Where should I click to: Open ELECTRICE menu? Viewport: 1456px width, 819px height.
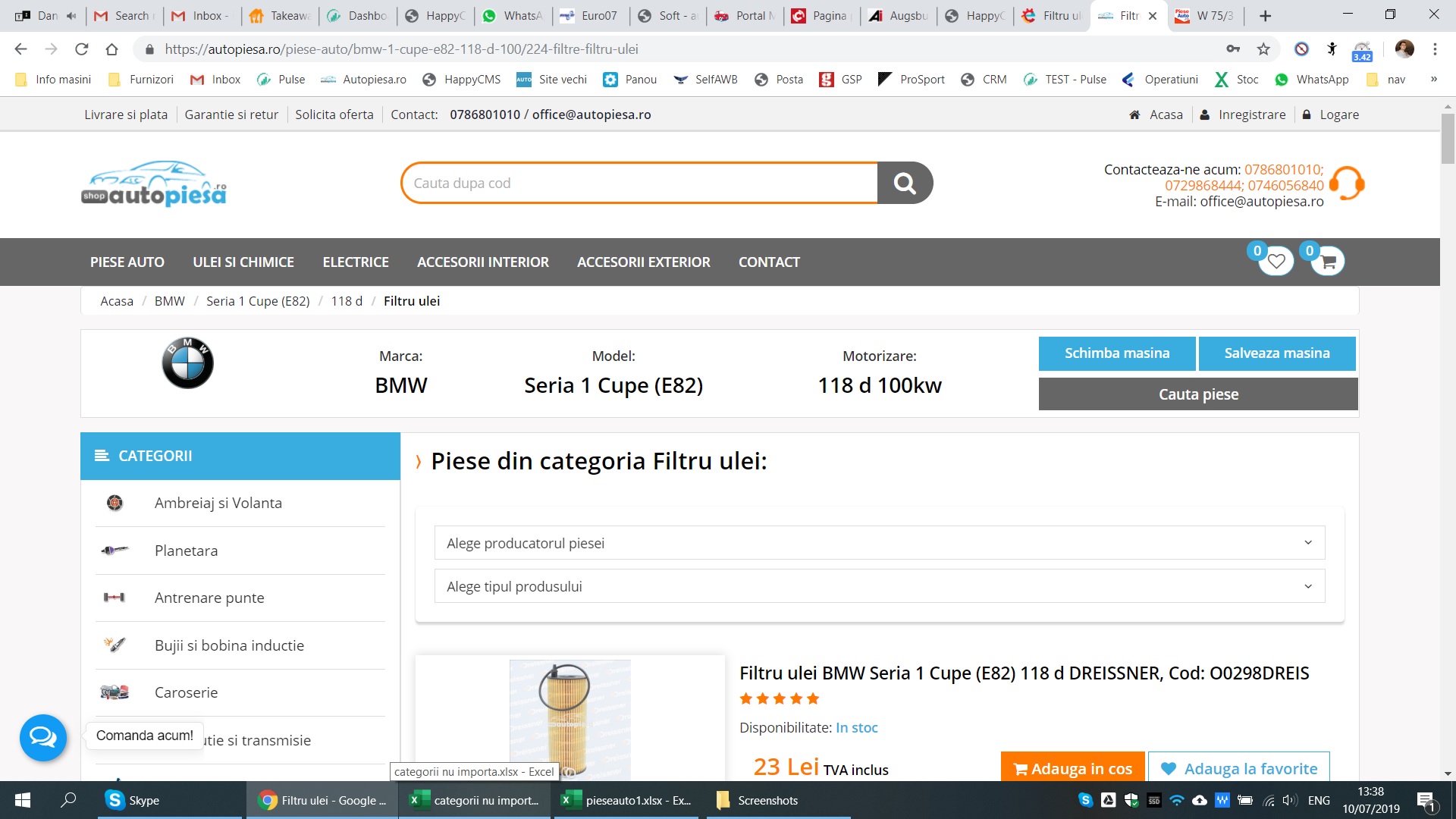pyautogui.click(x=356, y=262)
